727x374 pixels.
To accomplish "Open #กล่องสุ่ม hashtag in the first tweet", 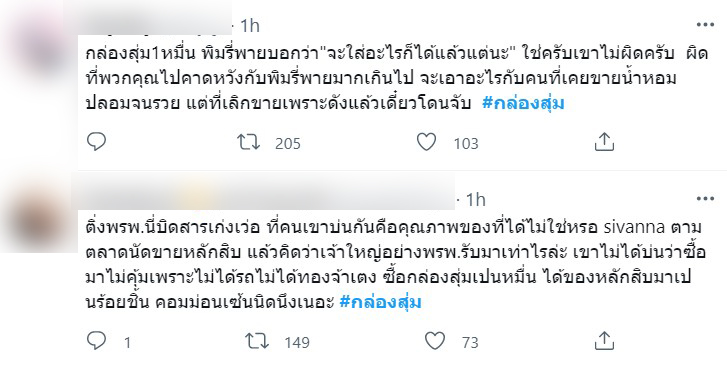I will click(x=523, y=103).
